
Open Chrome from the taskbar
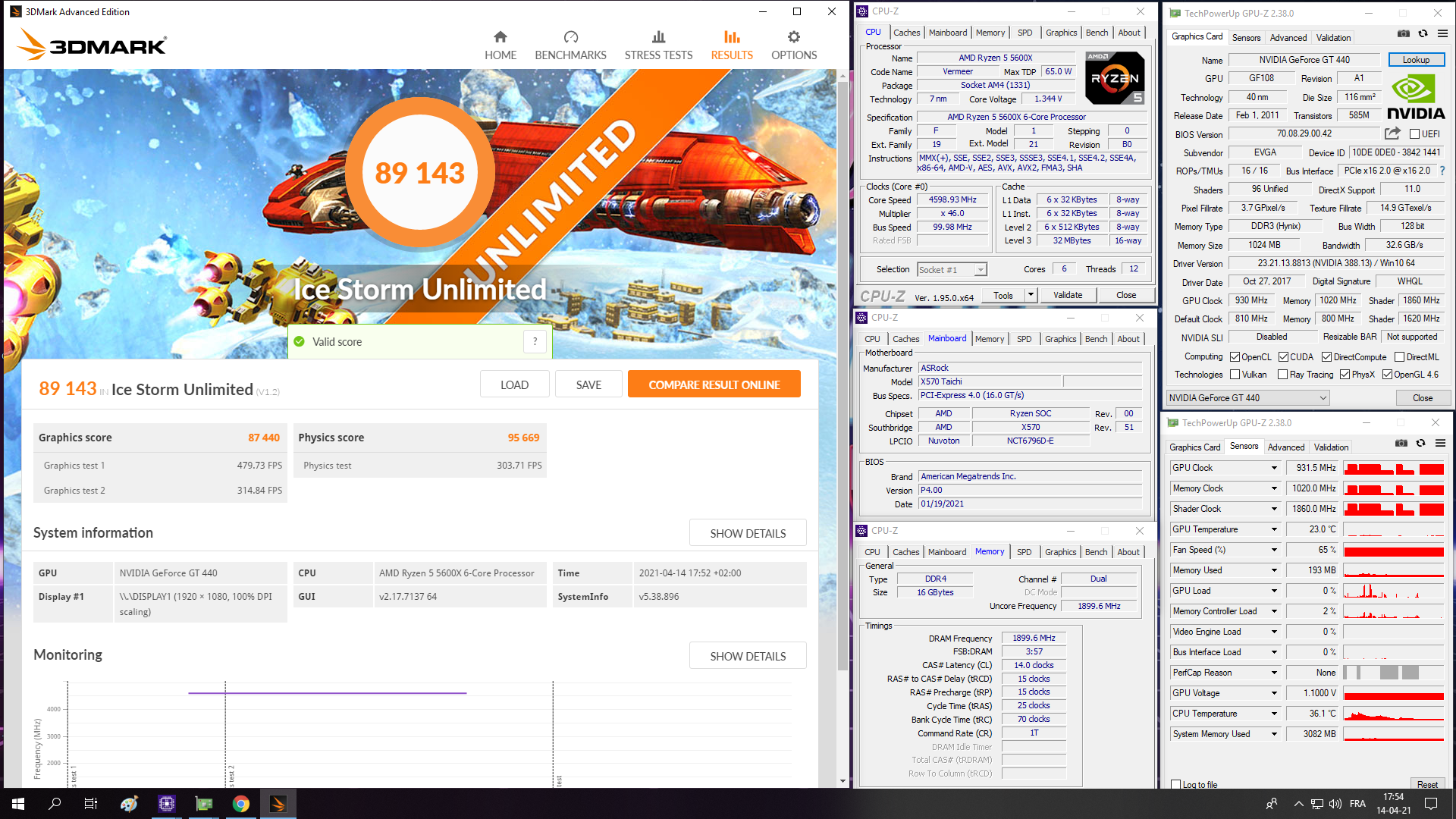241,804
